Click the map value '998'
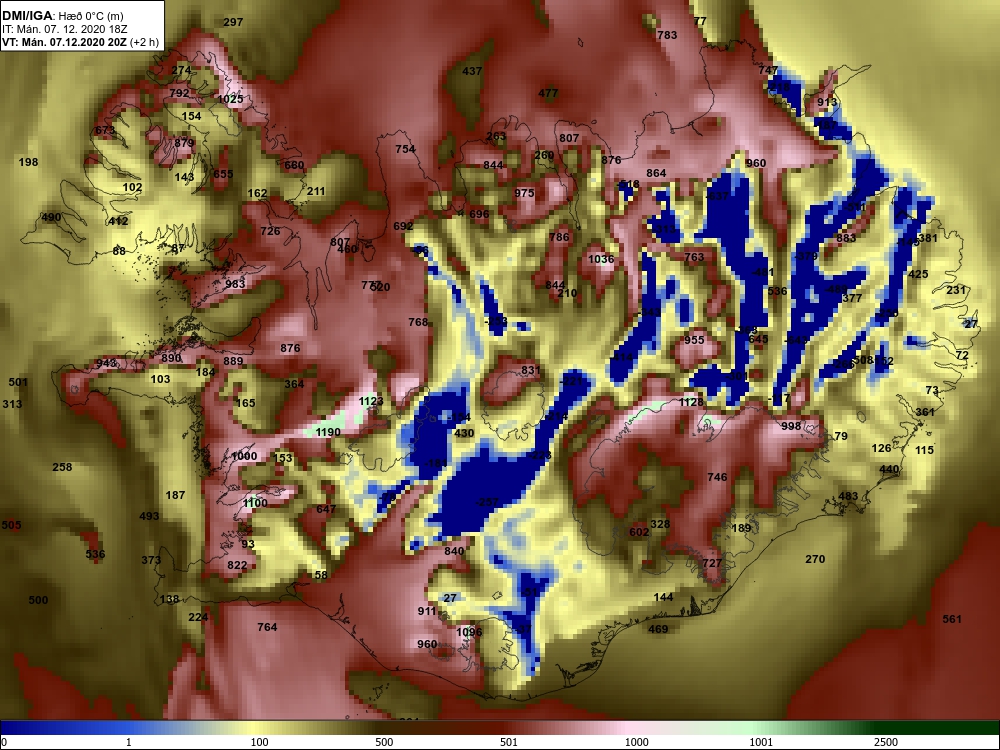The width and height of the screenshot is (1000, 750). pyautogui.click(x=791, y=426)
